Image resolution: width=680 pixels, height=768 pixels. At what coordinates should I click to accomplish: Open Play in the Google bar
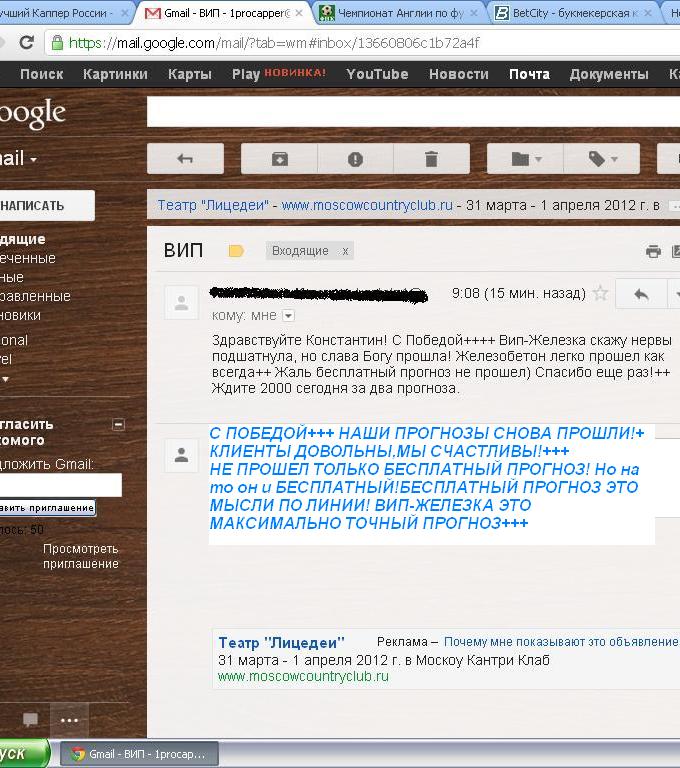tap(245, 74)
